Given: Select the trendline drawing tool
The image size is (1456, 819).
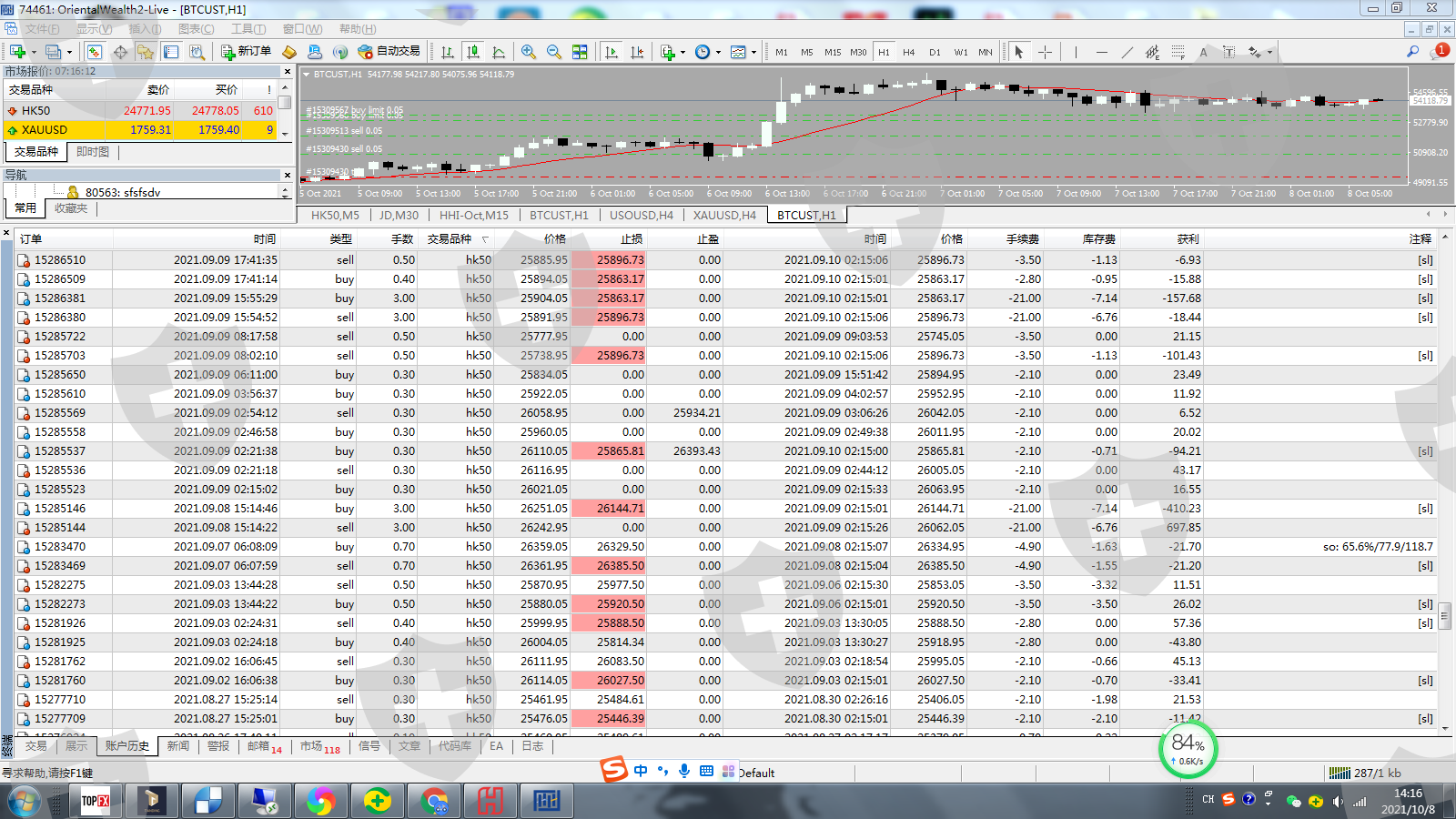Looking at the screenshot, I should click(1127, 52).
